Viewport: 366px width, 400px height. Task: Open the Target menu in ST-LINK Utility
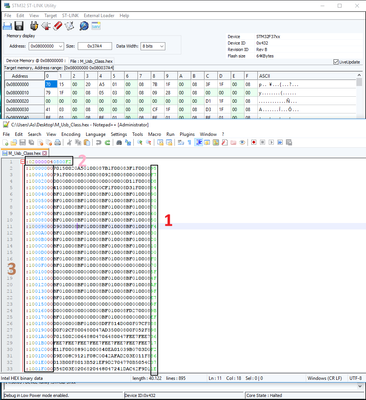click(x=50, y=16)
